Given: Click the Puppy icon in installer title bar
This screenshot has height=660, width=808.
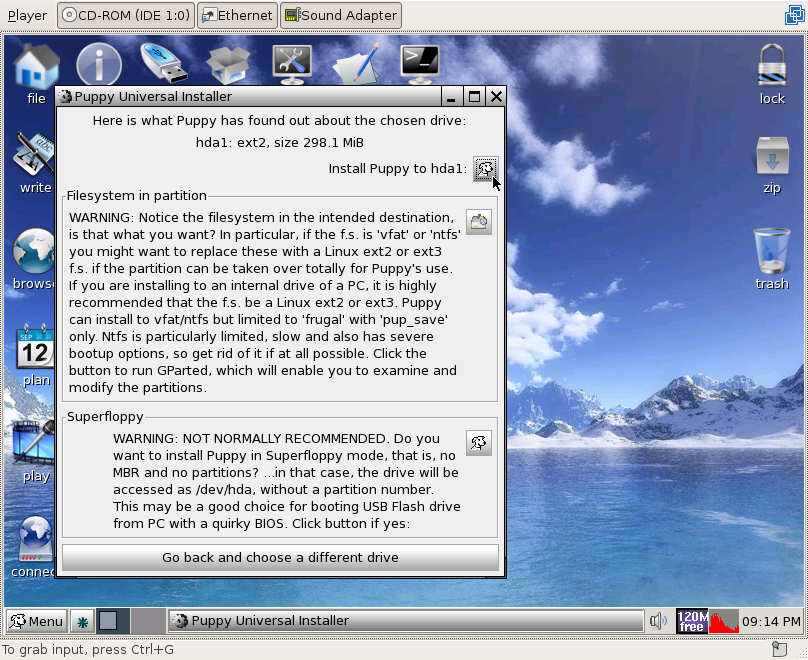Looking at the screenshot, I should coord(65,96).
